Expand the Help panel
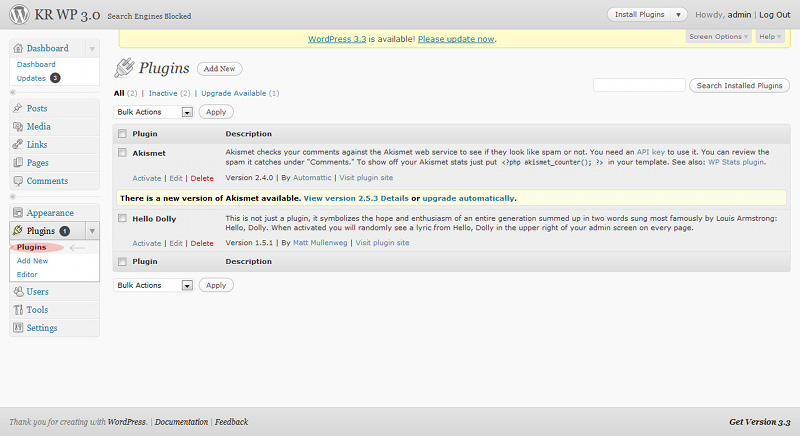800x436 pixels. tap(770, 37)
